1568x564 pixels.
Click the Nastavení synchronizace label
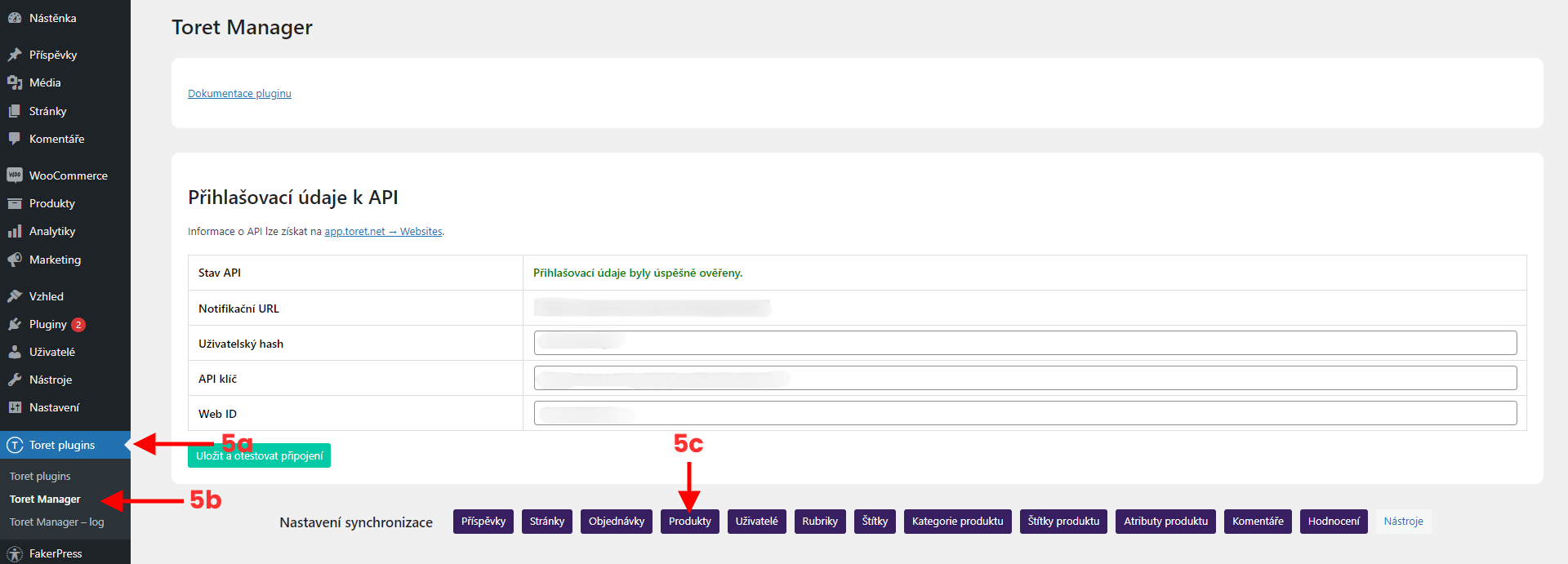point(356,522)
